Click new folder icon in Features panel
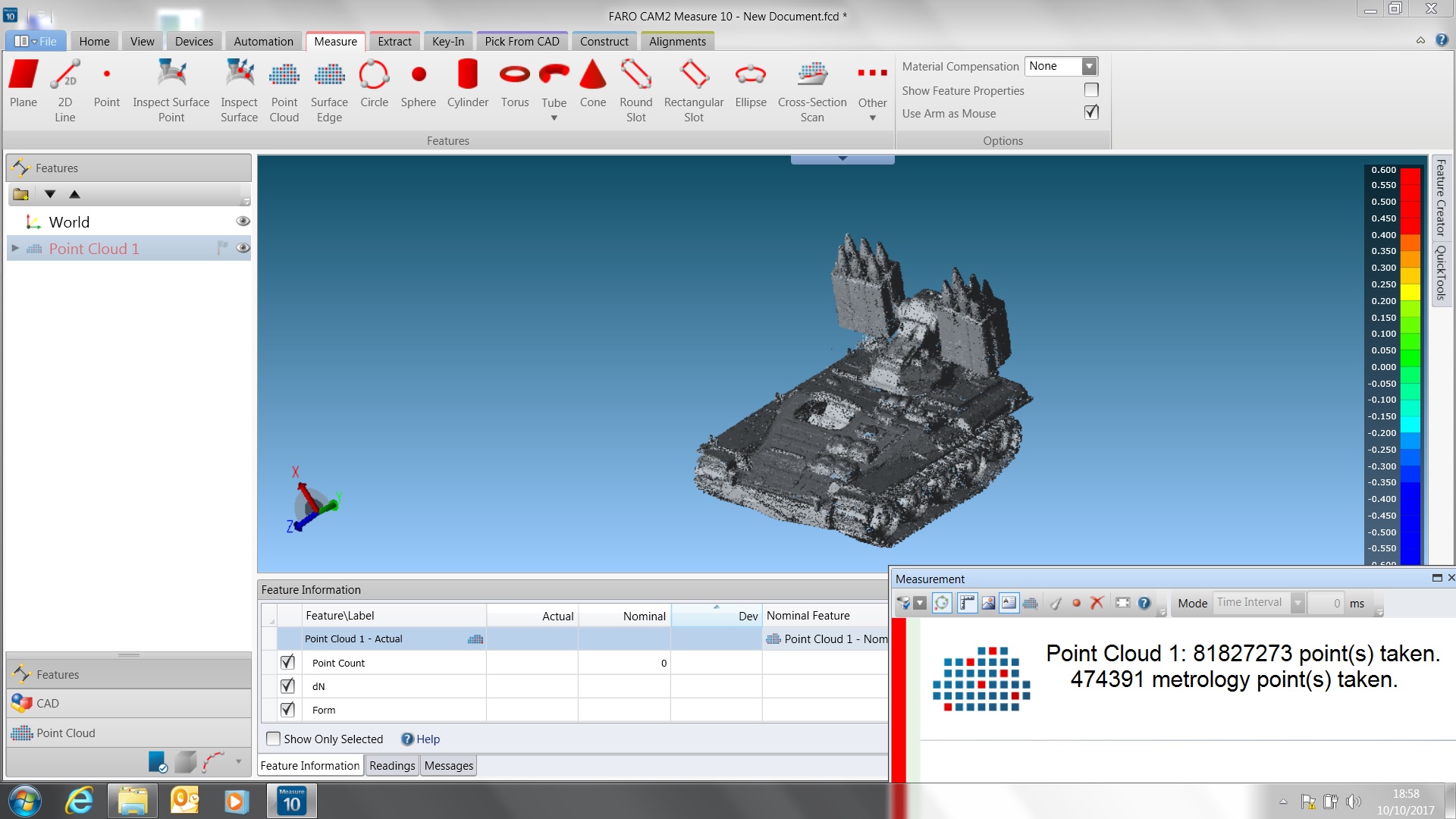 pos(20,194)
